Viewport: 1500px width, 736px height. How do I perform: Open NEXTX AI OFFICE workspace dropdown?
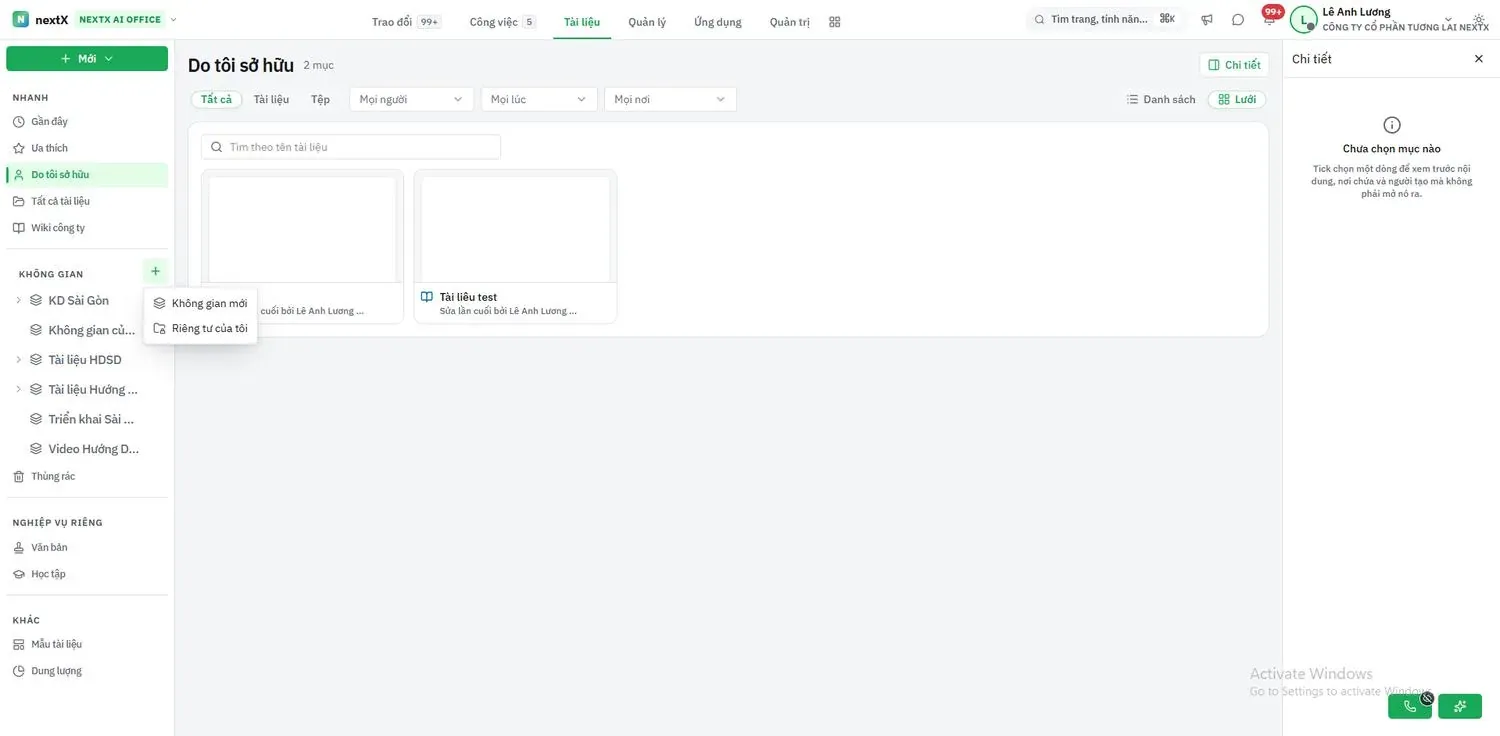tap(127, 19)
